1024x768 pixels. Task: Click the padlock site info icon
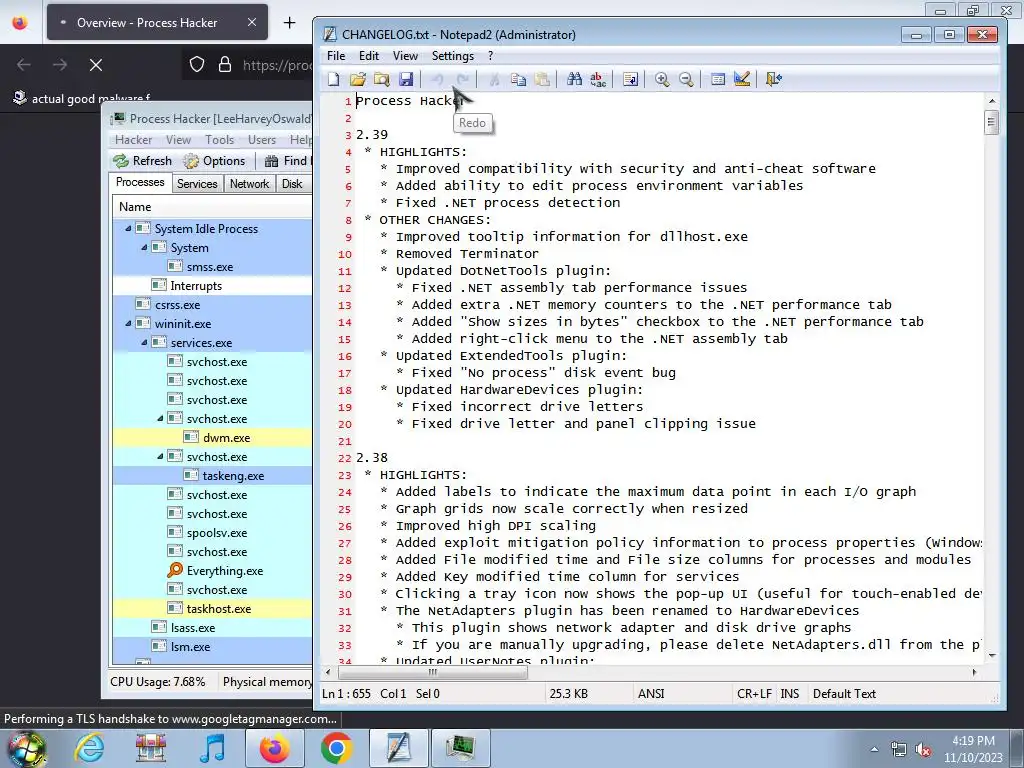(x=225, y=65)
